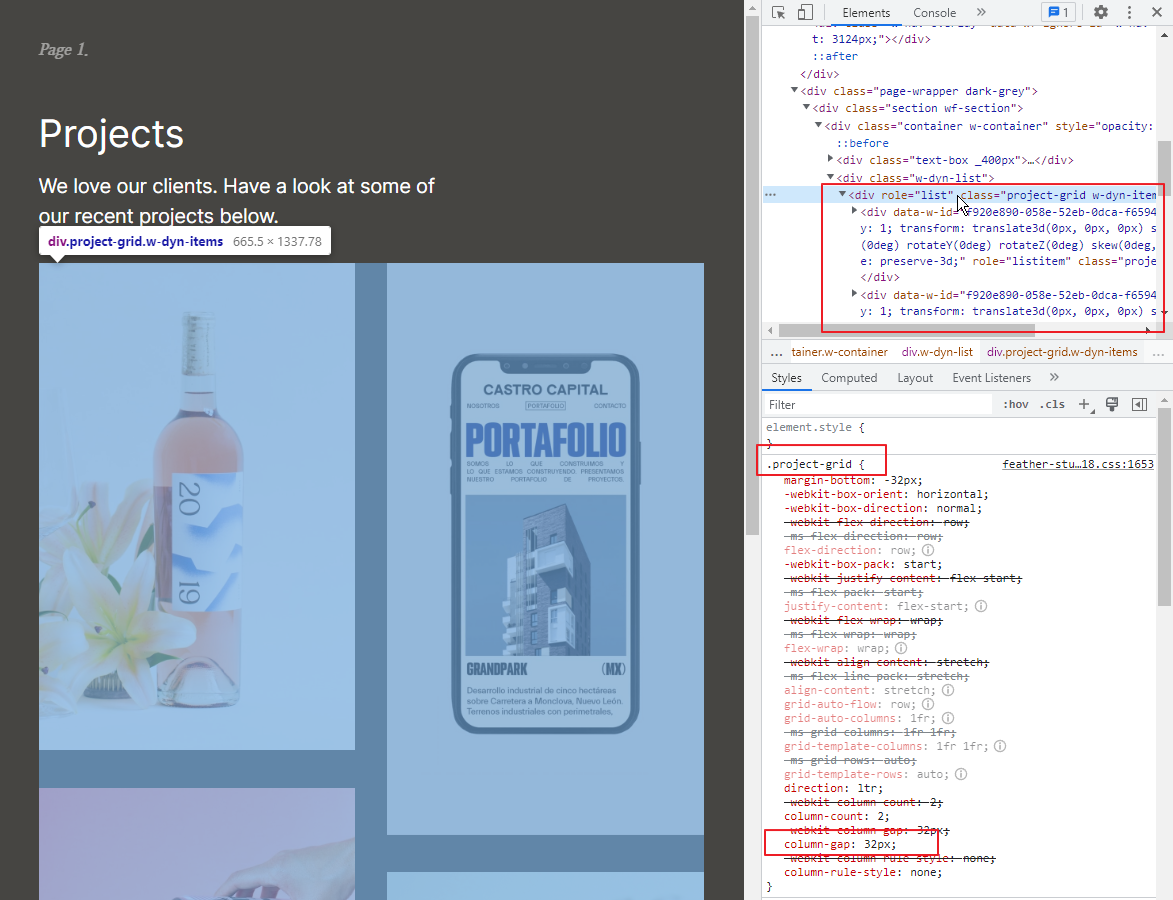
Task: Toggle the :hov element state button
Action: [1015, 404]
